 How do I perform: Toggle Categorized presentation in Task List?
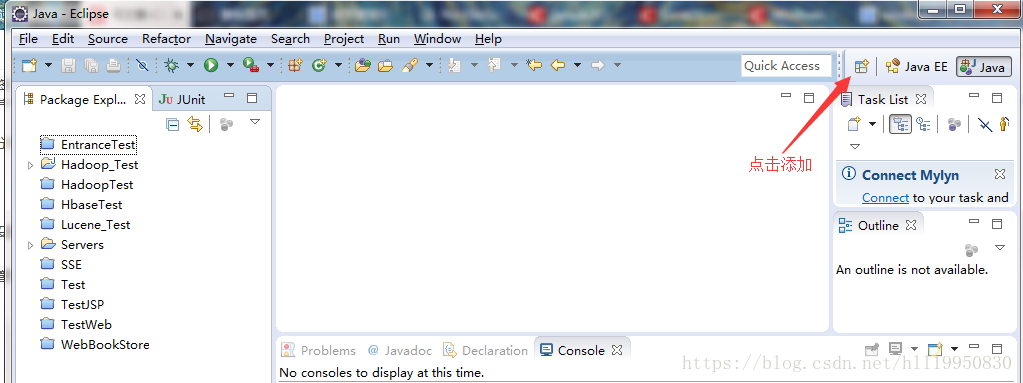900,124
